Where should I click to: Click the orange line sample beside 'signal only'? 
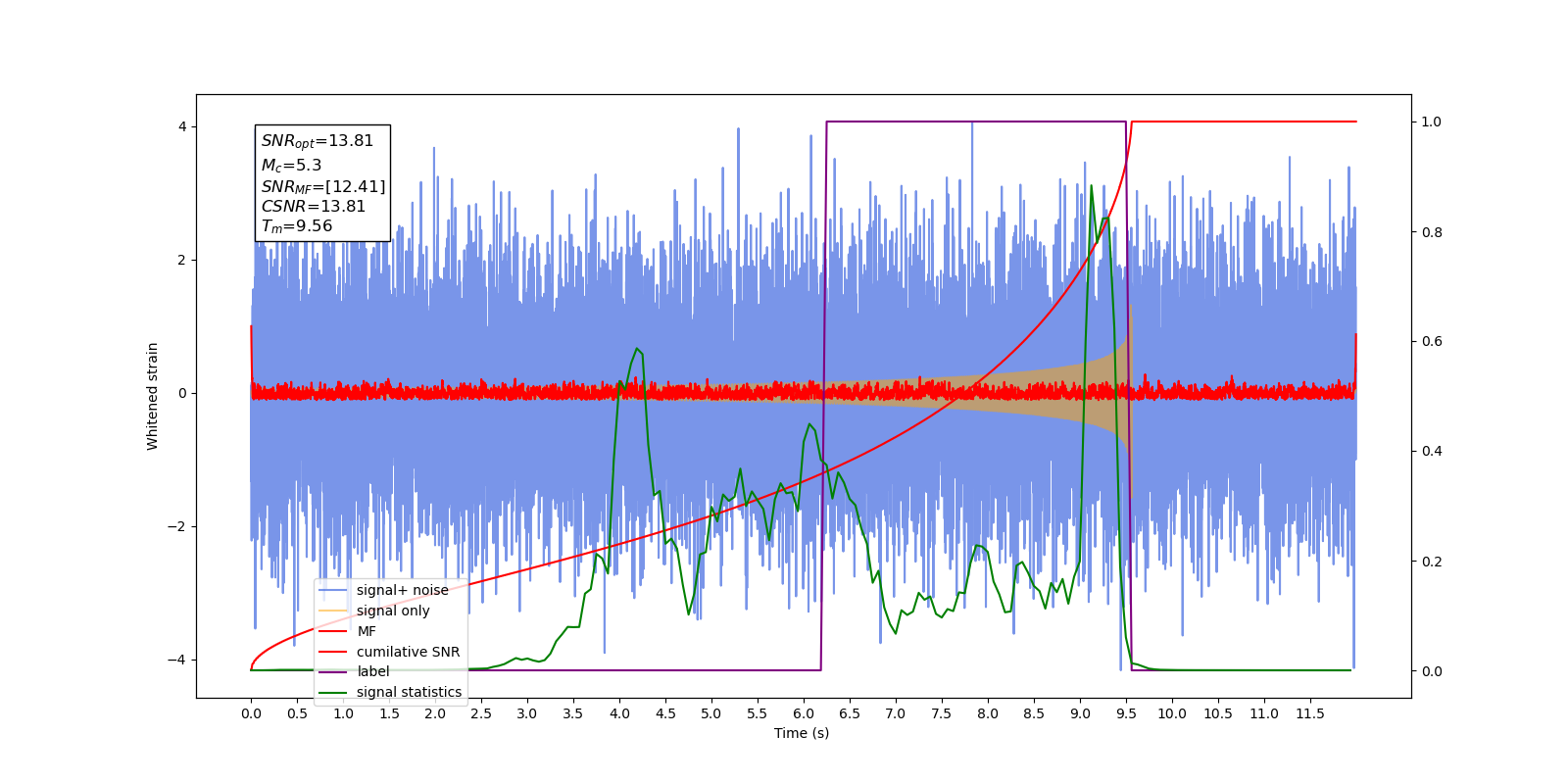(333, 611)
